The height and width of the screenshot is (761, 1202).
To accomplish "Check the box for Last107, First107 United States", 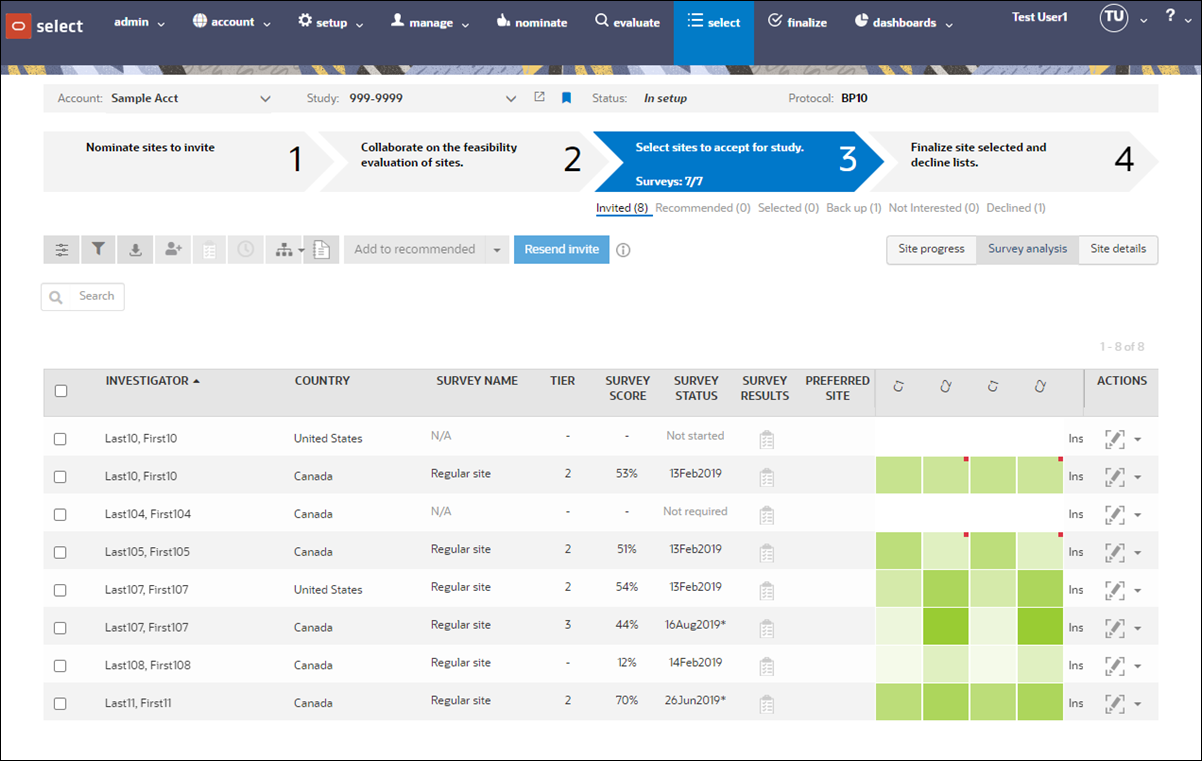I will pos(60,590).
